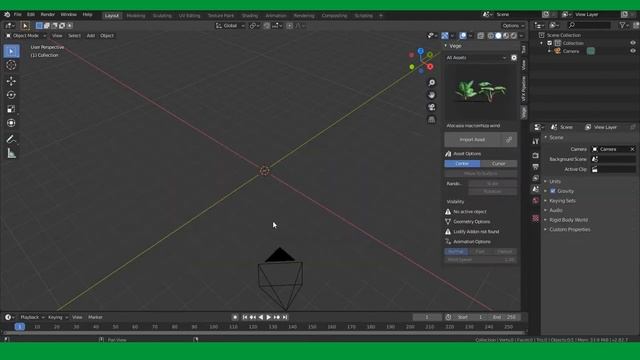Viewport: 640px width, 360px height.
Task: Click play animation button in timeline
Action: (x=269, y=317)
